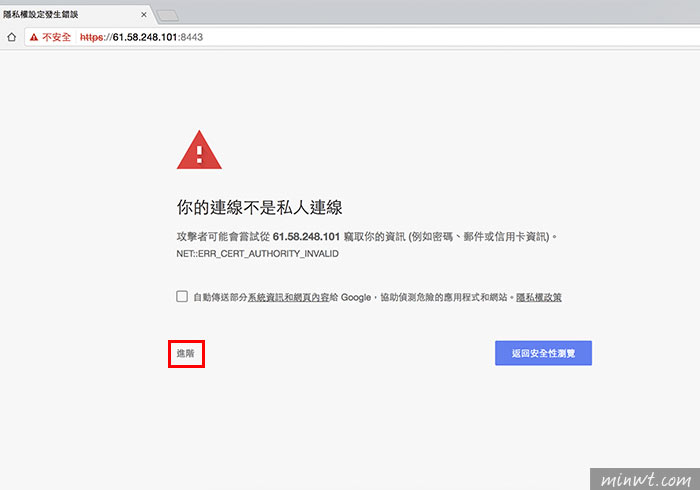
Task: Click the large red warning triangle
Action: [x=199, y=150]
